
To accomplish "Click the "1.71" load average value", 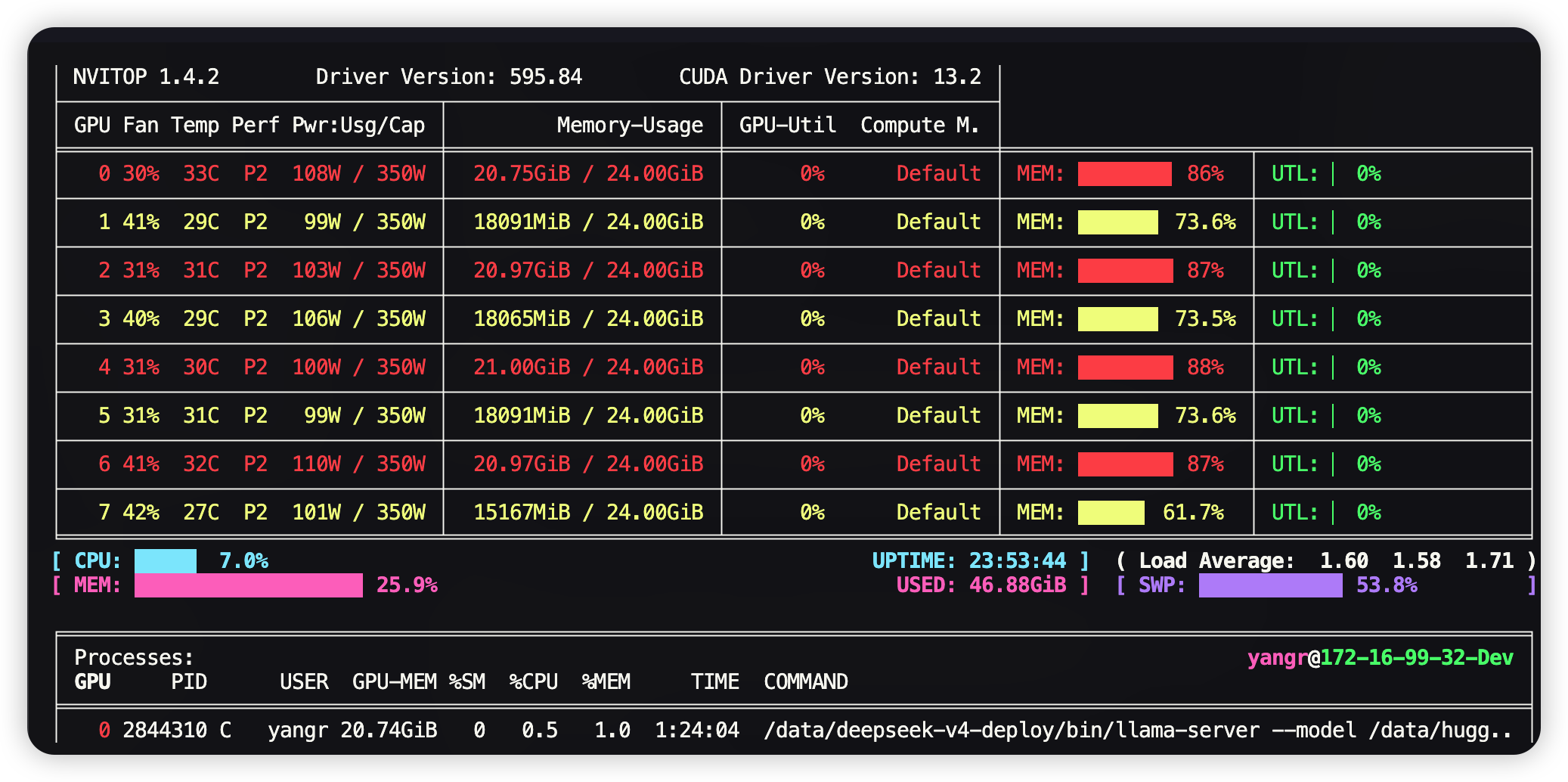I will [1489, 560].
